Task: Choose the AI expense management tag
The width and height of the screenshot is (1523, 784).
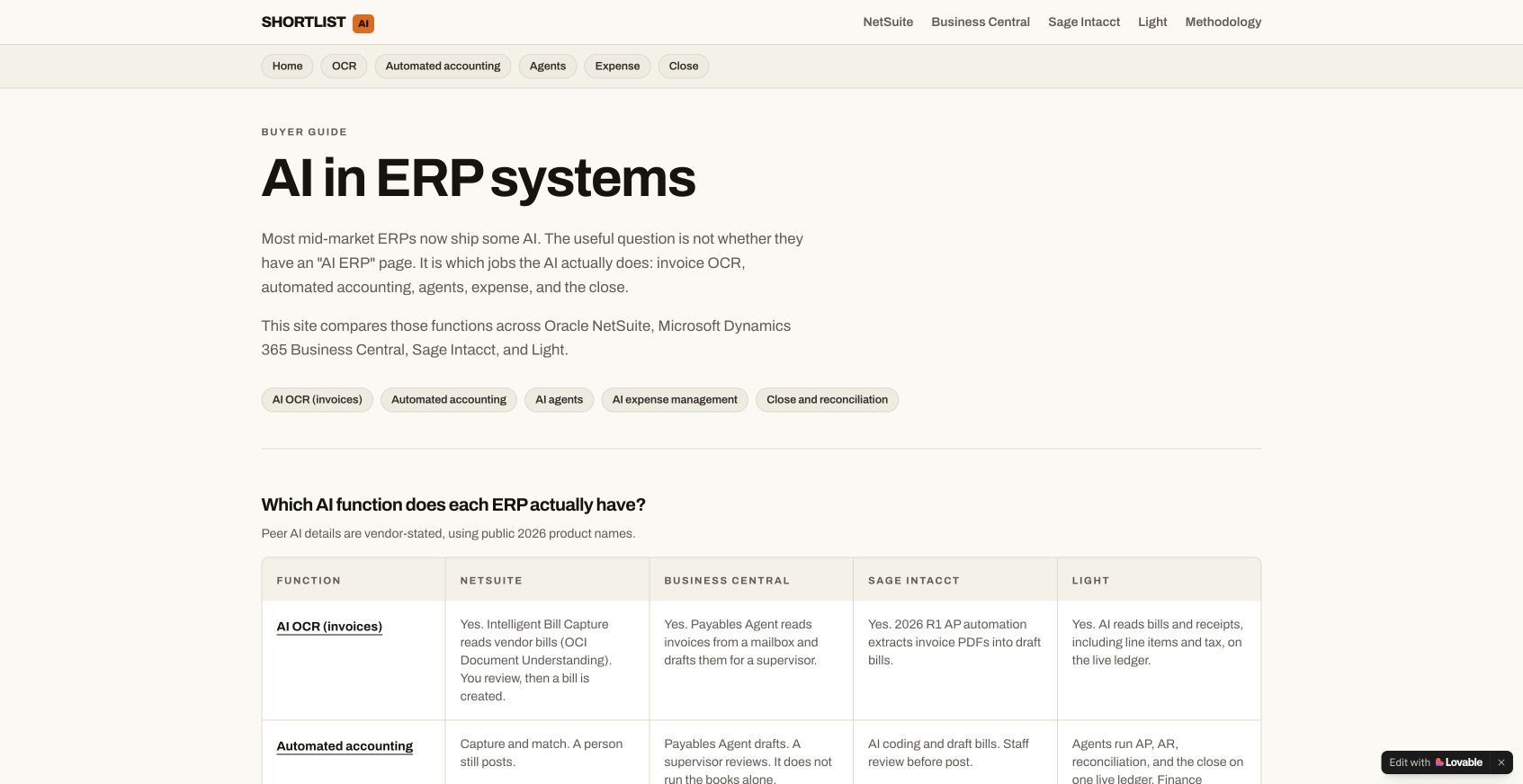Action: 675,399
